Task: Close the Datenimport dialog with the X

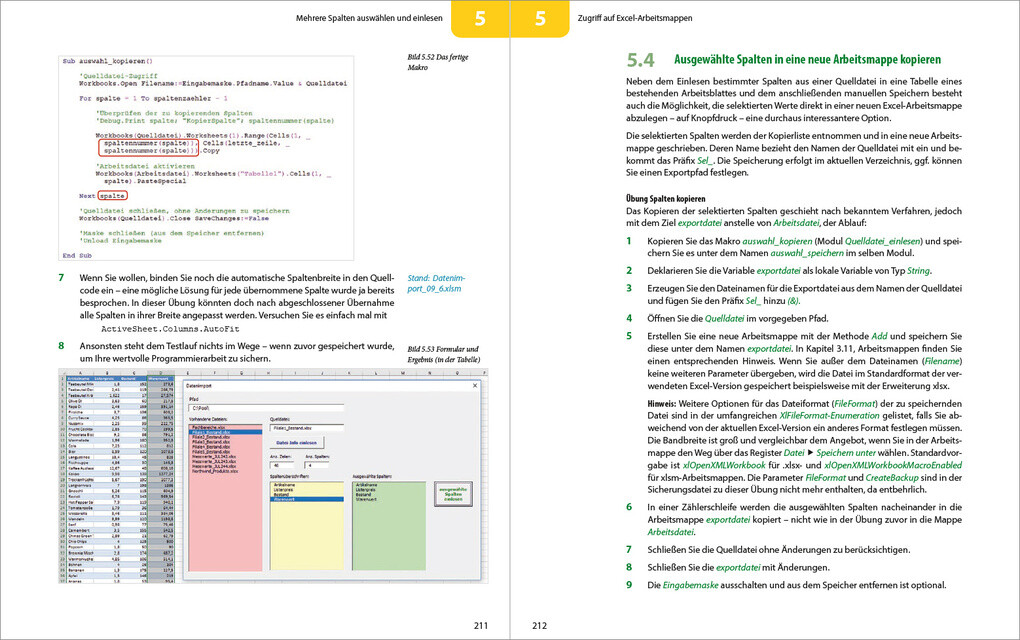Action: 475,385
